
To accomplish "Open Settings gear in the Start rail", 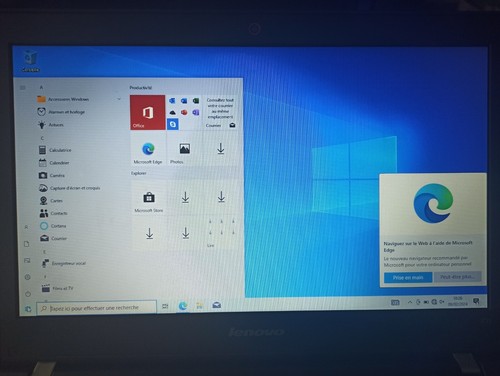I will 28,277.
